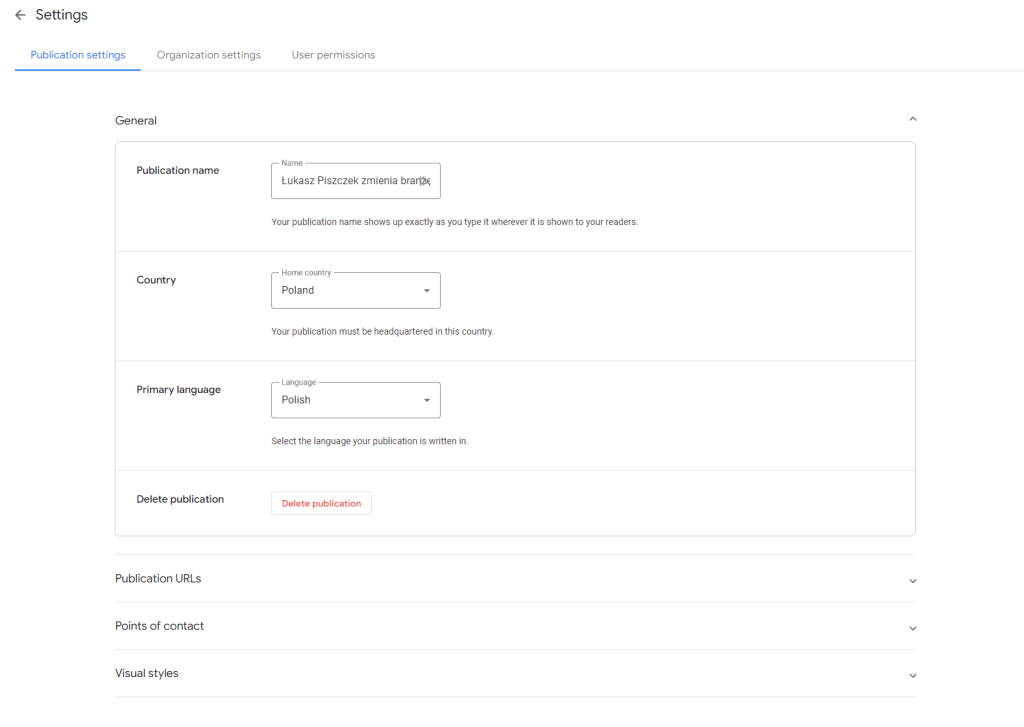Viewport: 1024px width, 727px height.
Task: Click the Polish value in Language field
Action: pos(296,400)
